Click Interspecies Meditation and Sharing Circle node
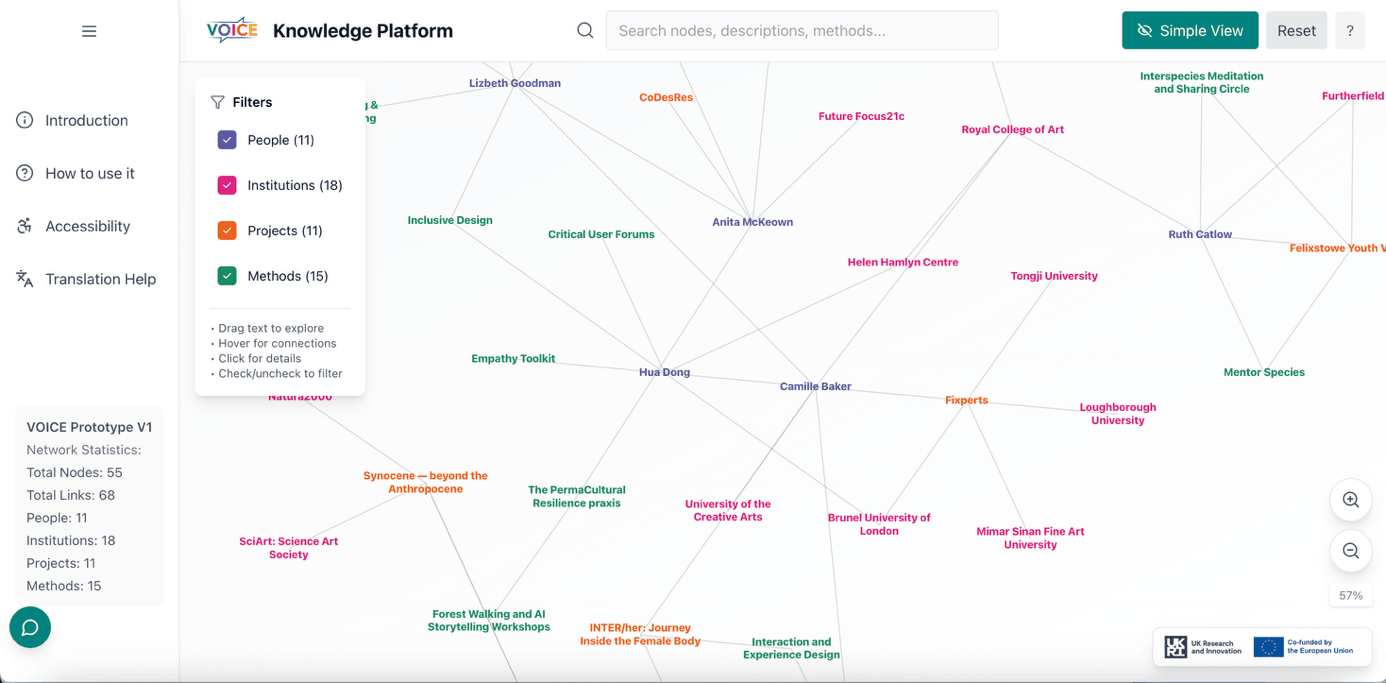1386x683 pixels. [x=1201, y=82]
